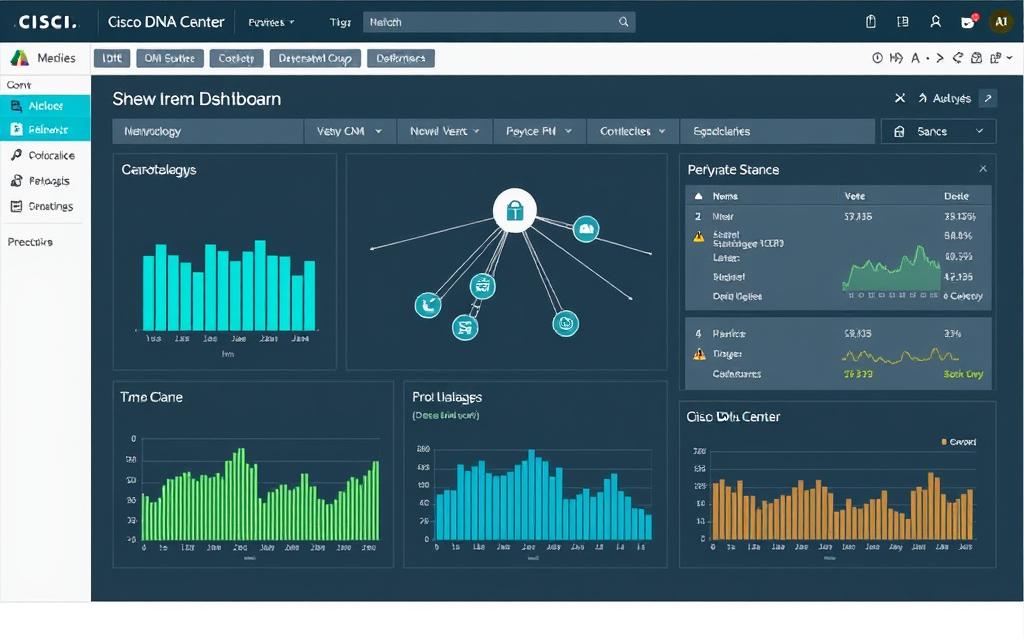The width and height of the screenshot is (1024, 640).
Task: Click green sparkline chart in Peryrate Stance
Action: pos(891,268)
